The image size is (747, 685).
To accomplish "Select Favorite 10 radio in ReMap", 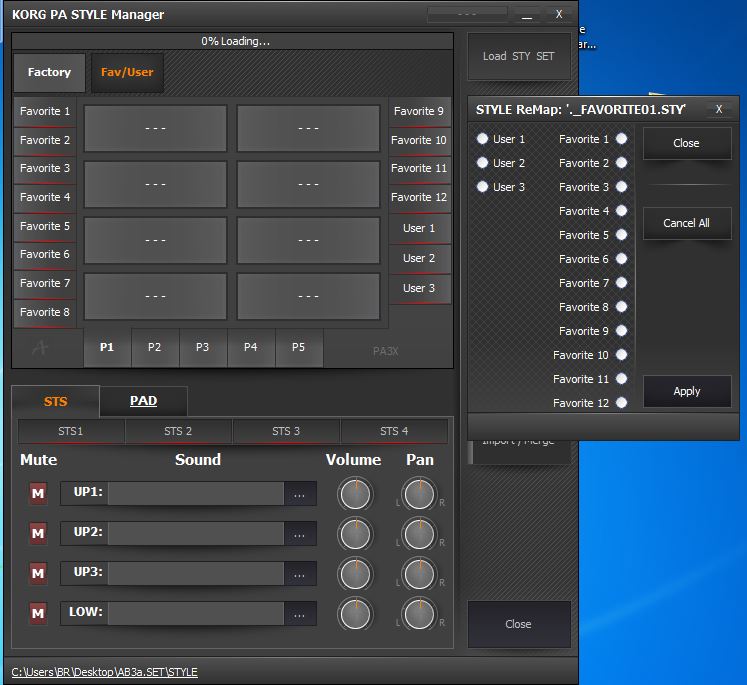I will coord(621,354).
